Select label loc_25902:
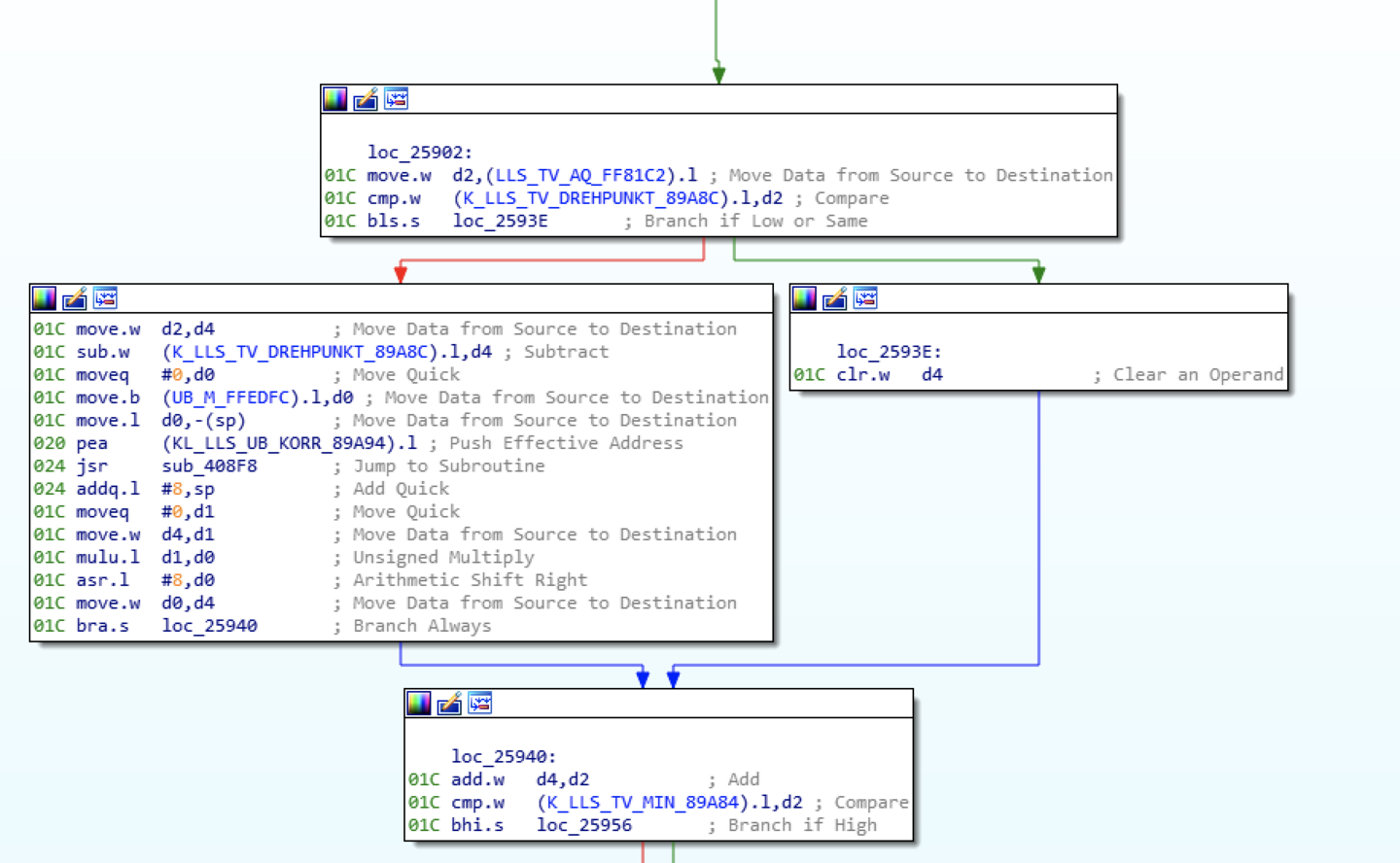The width and height of the screenshot is (1400, 863). (420, 153)
